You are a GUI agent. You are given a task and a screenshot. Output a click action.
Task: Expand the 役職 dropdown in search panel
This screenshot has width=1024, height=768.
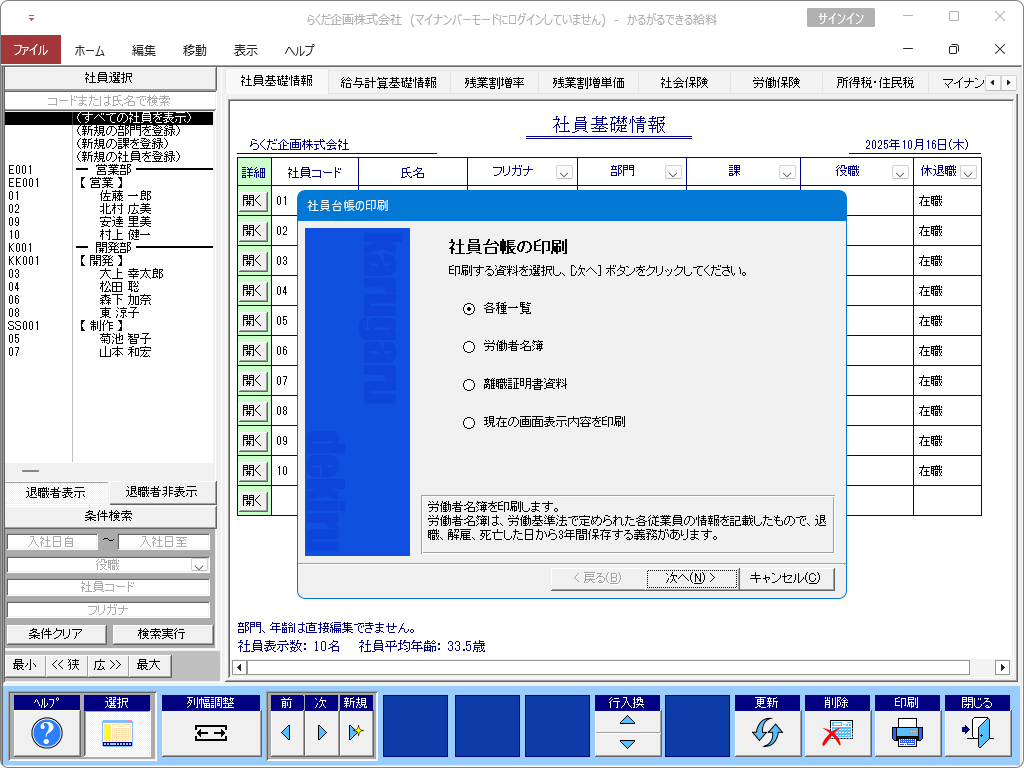199,566
